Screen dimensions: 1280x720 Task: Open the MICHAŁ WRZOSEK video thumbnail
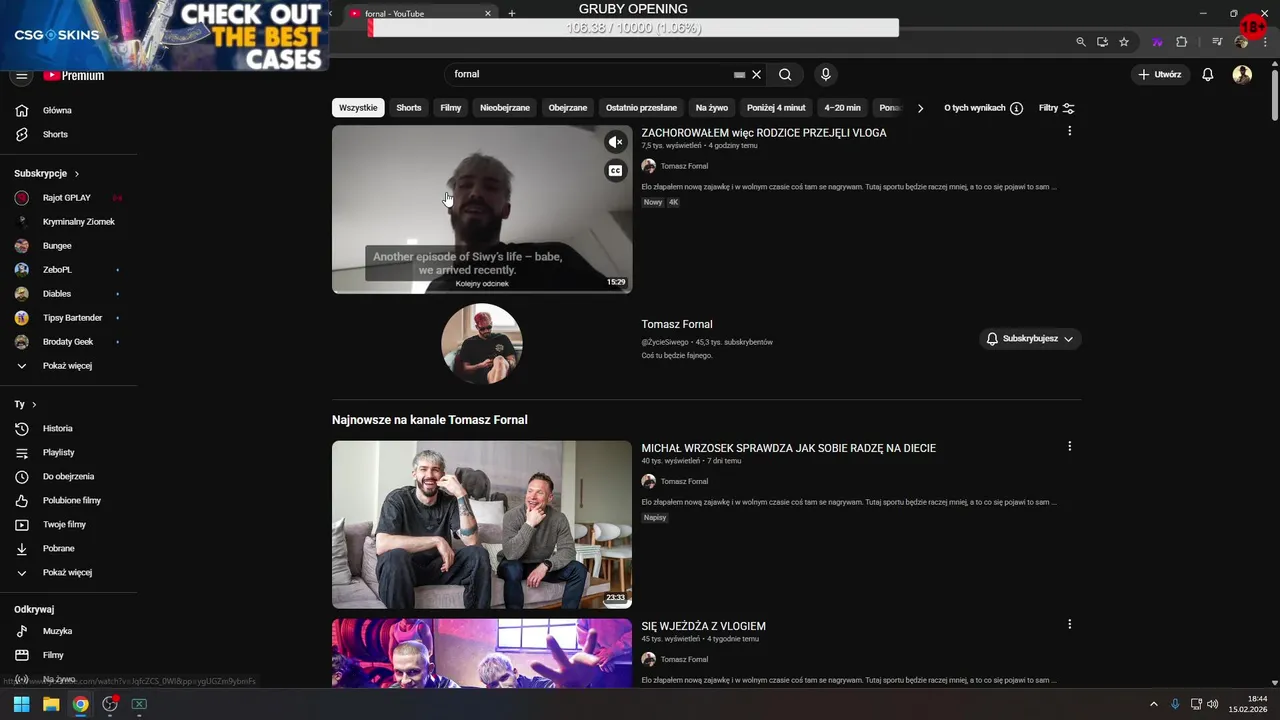482,525
